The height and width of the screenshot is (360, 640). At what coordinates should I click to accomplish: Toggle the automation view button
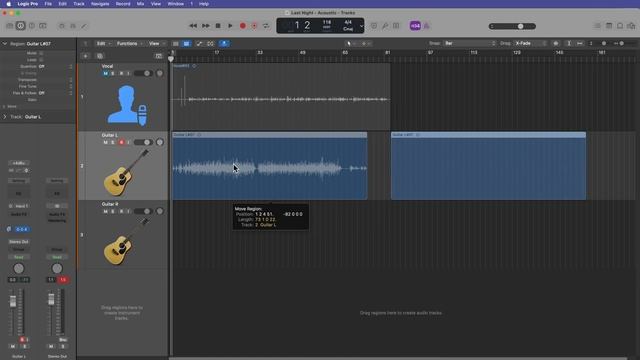pos(199,43)
